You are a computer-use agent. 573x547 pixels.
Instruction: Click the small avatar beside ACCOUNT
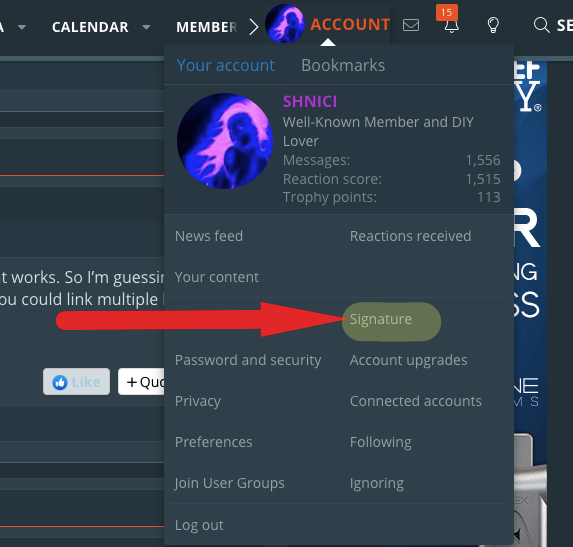[x=285, y=24]
